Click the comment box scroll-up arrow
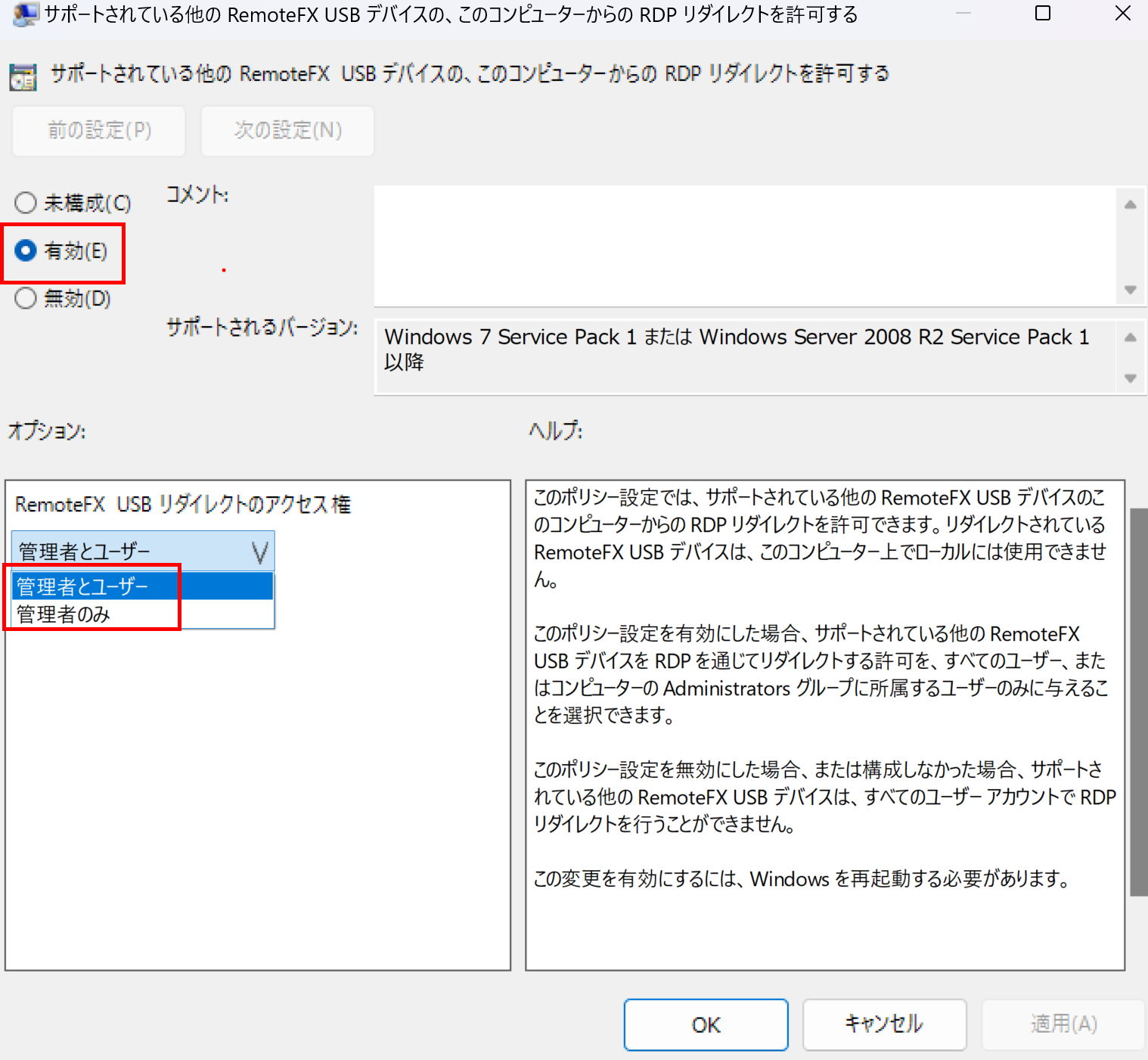1148x1060 pixels. pos(1131,204)
